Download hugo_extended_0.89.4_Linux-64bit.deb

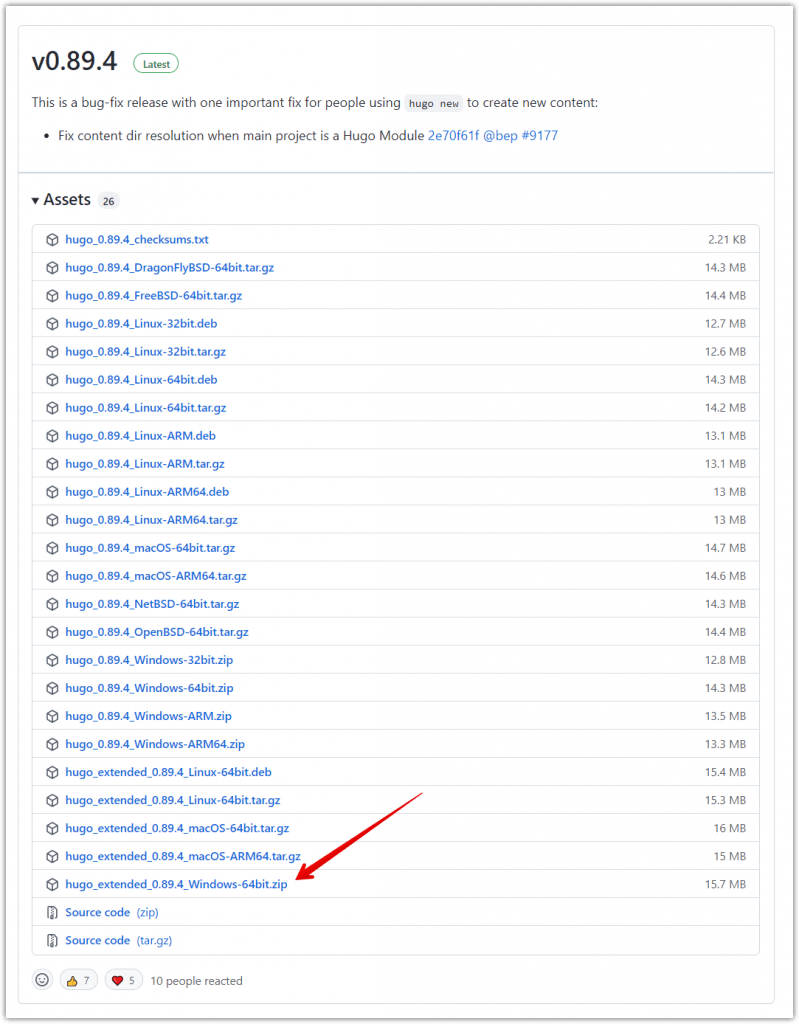tap(169, 773)
